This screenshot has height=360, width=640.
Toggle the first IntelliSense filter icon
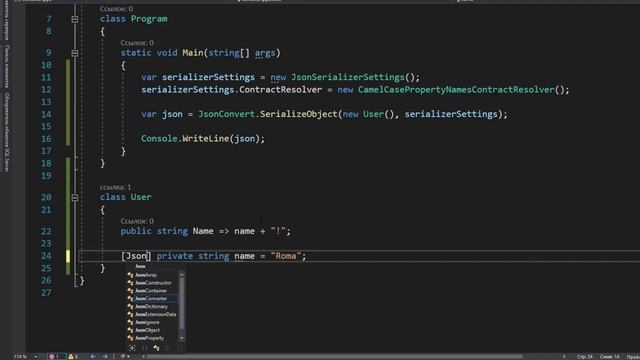132,348
